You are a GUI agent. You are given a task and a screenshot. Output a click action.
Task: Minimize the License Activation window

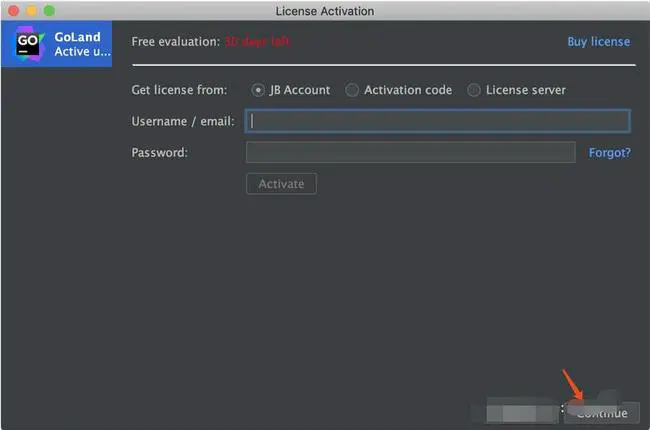point(30,10)
